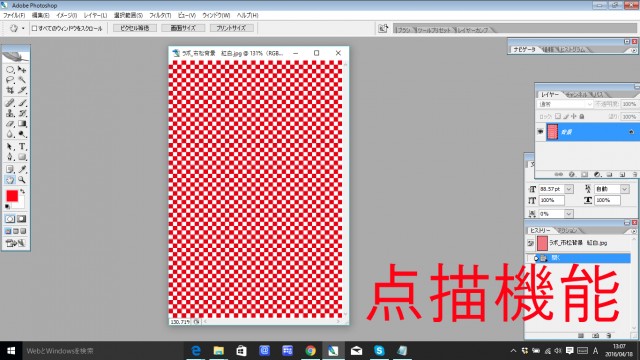Open the フィルタ(T) menu
Screen dimensions: 640x360
160,15
